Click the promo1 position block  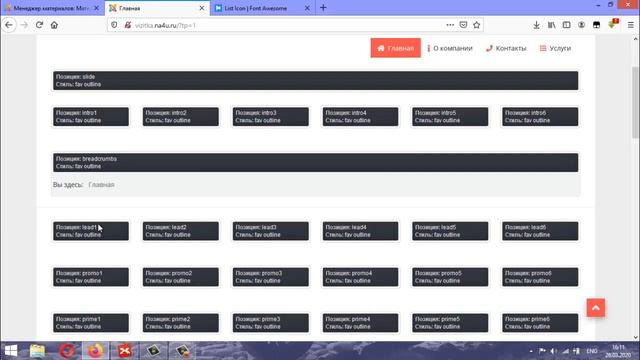(x=91, y=277)
